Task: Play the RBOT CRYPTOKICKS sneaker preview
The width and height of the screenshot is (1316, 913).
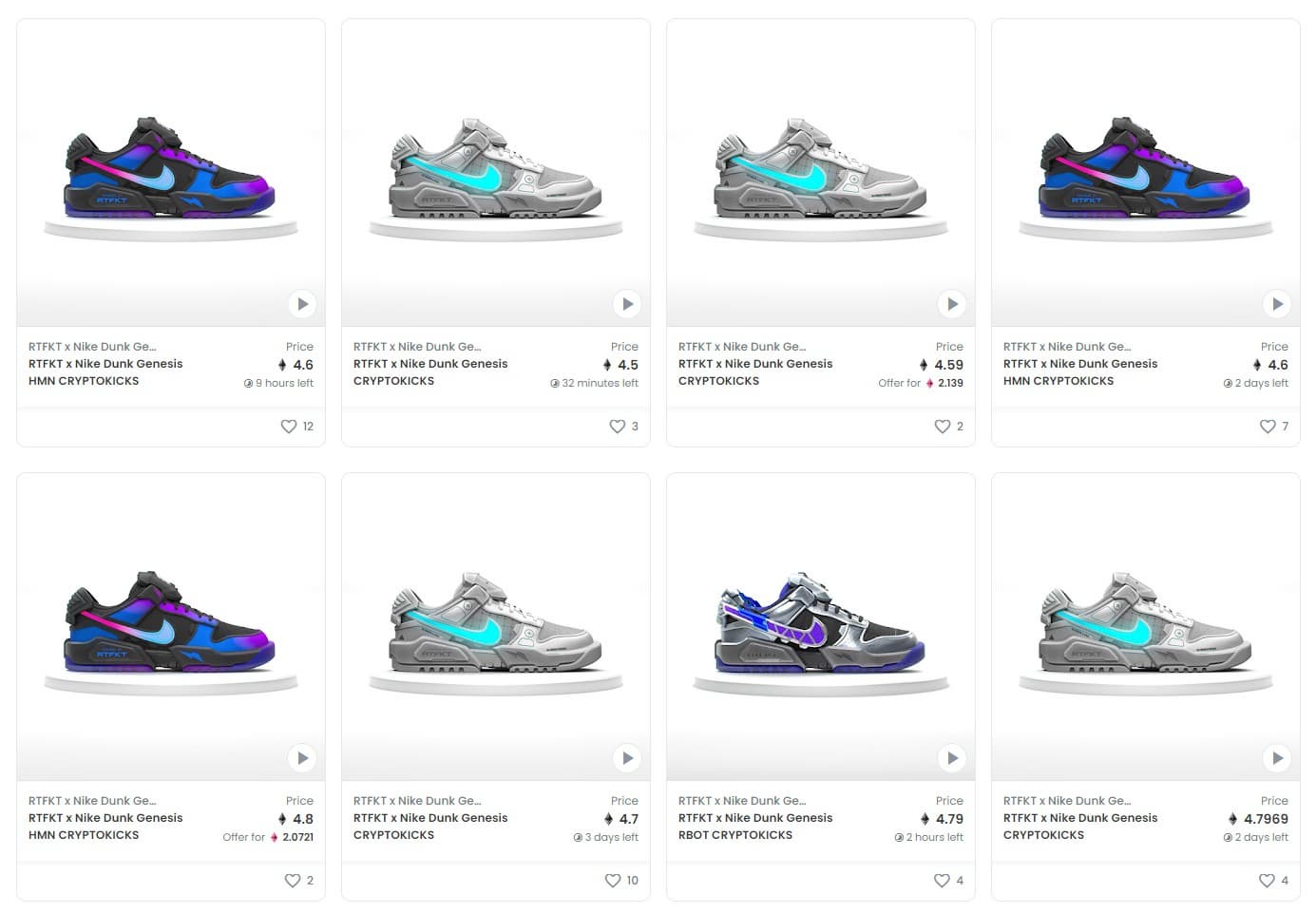Action: tap(952, 758)
